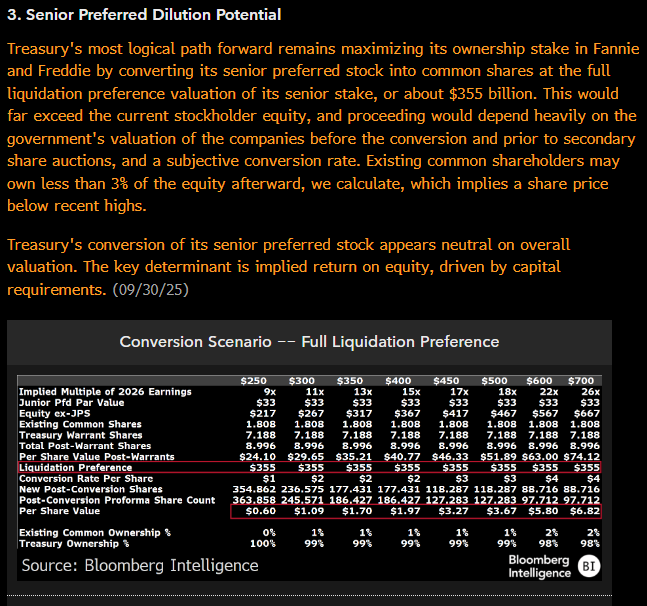Click the 'Total Post-Warrant Shares' row label
The width and height of the screenshot is (647, 606).
coord(85,446)
